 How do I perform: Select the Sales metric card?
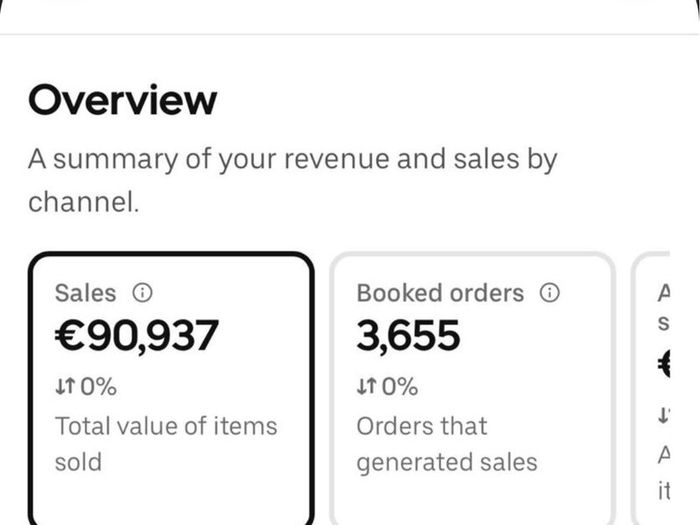click(x=171, y=388)
